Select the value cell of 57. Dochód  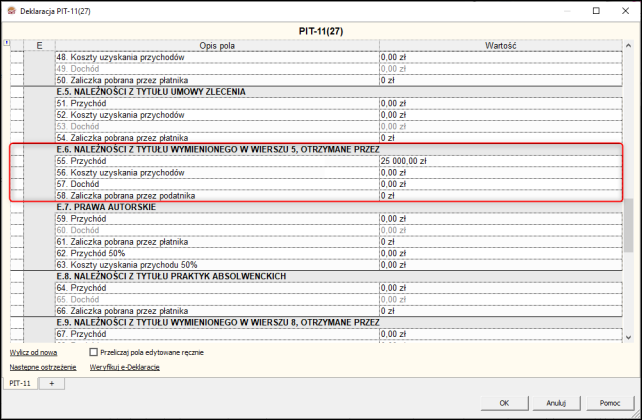click(x=500, y=184)
